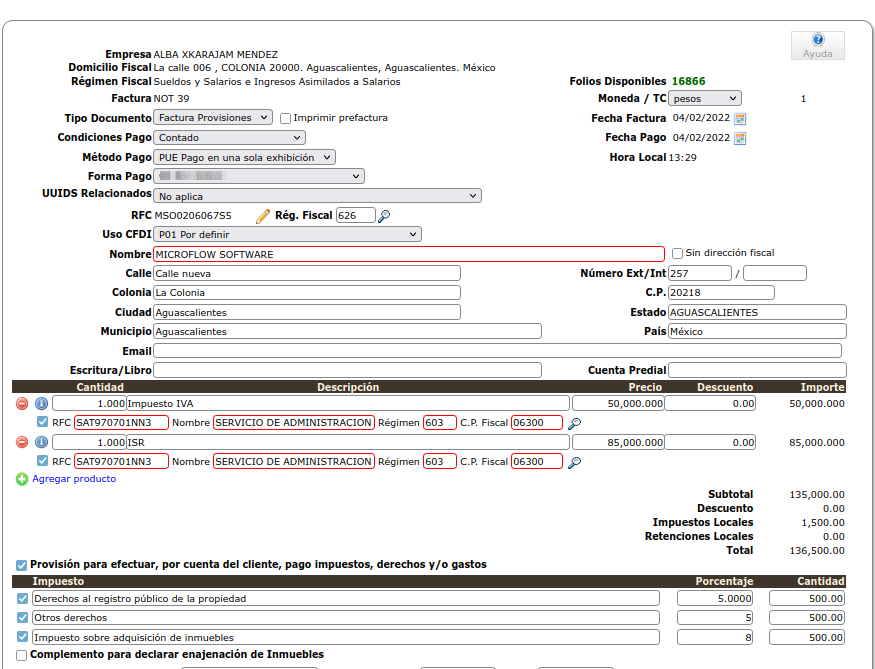Click price field showing 50,000.000

[618, 403]
